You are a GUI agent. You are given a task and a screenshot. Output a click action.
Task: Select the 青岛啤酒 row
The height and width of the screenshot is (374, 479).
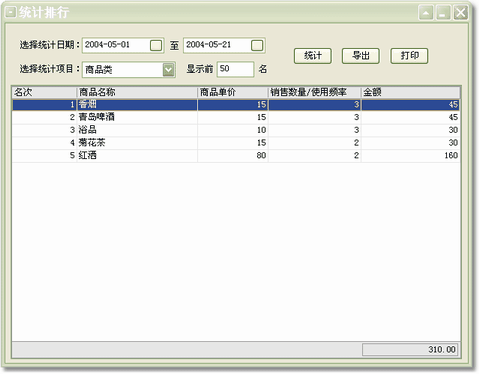pyautogui.click(x=236, y=117)
